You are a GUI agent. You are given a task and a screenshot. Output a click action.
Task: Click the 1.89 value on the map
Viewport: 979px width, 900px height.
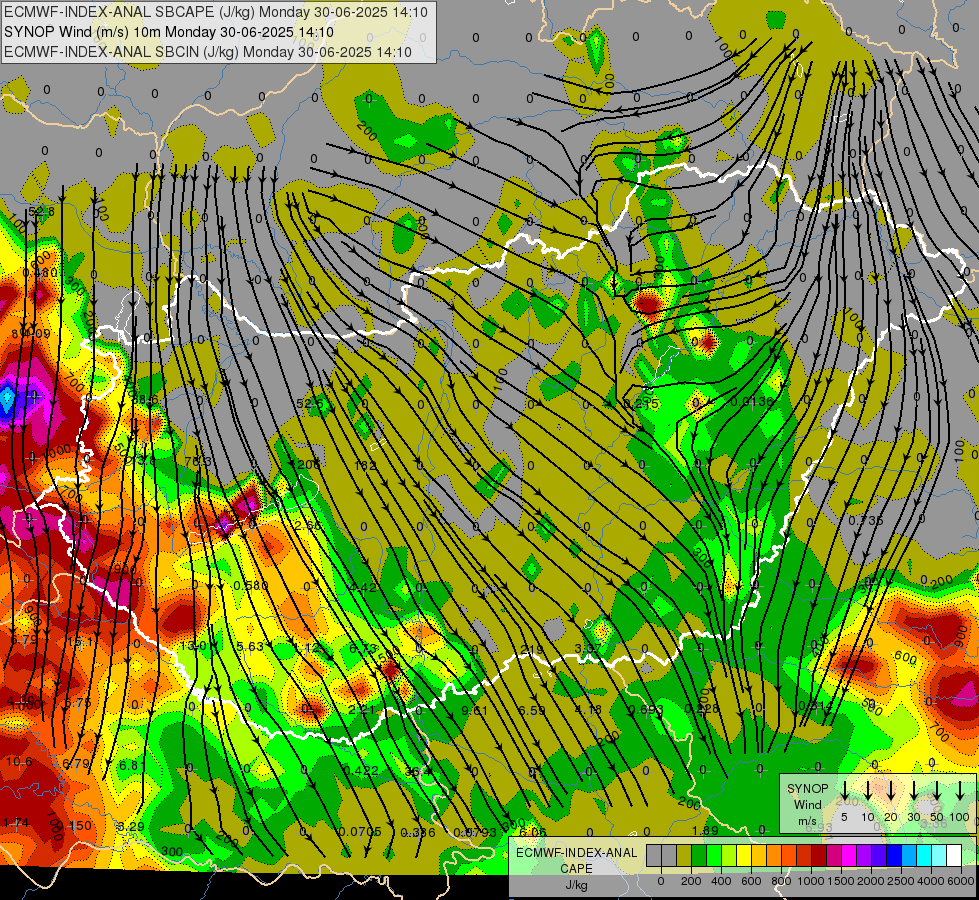pos(705,830)
